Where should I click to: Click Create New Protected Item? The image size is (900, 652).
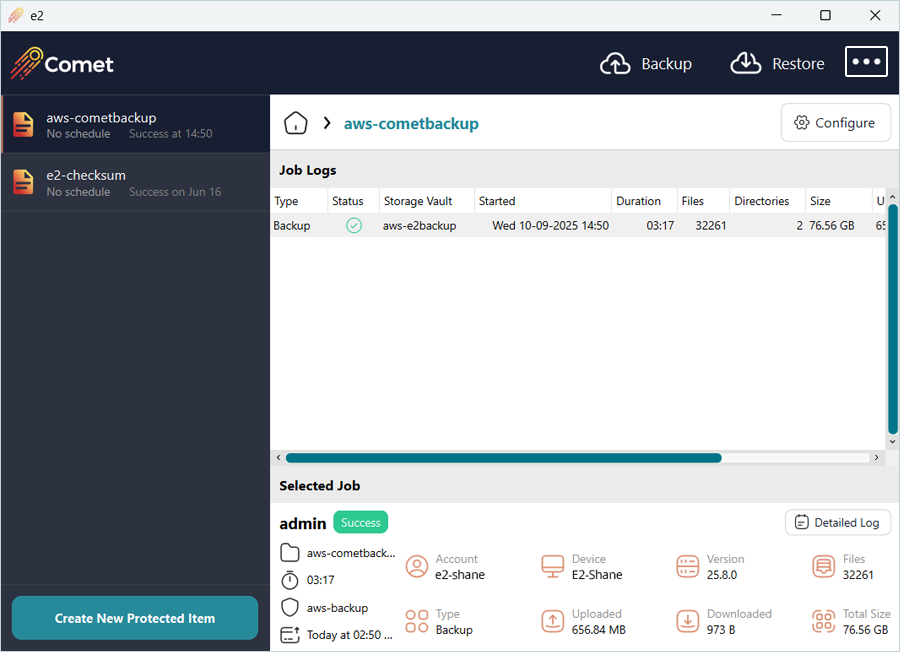tap(135, 618)
